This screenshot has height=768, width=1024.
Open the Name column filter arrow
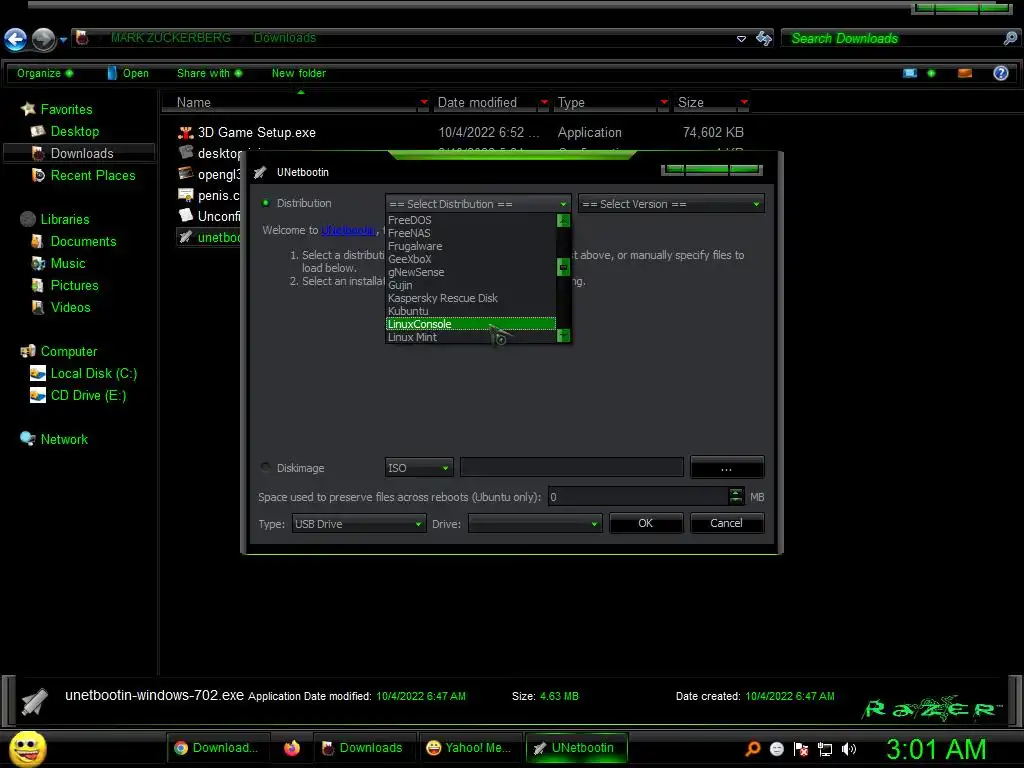click(x=424, y=102)
